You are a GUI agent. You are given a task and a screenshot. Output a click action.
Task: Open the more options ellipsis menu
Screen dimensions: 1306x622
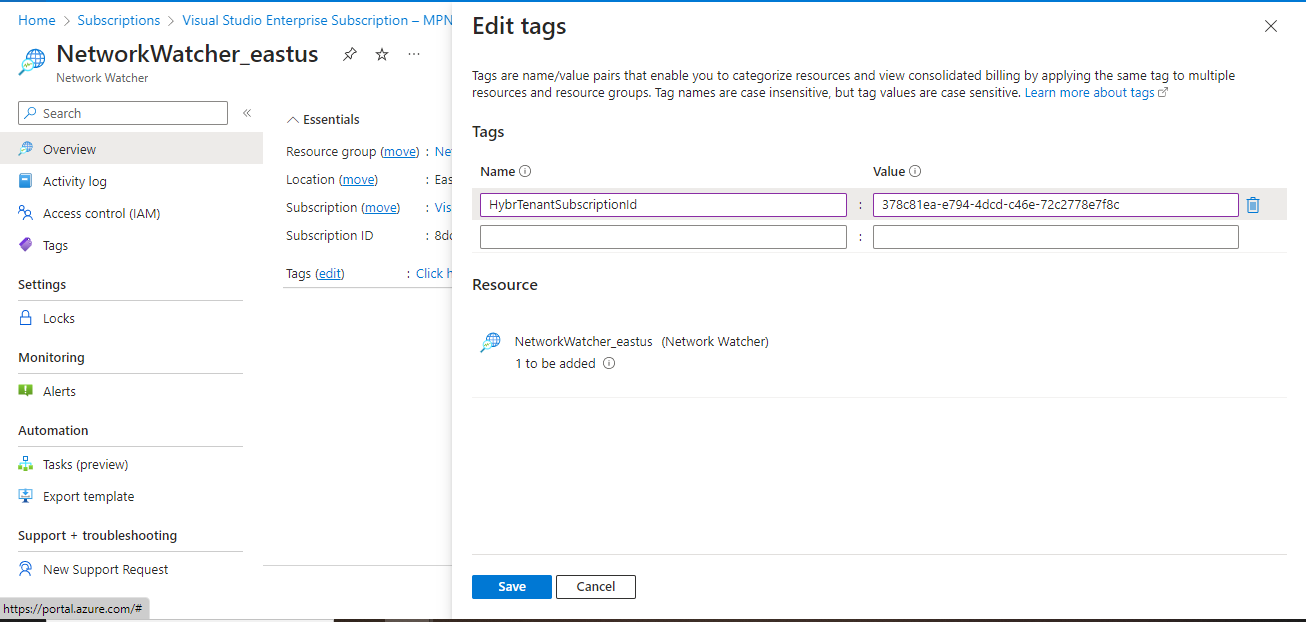coord(414,54)
